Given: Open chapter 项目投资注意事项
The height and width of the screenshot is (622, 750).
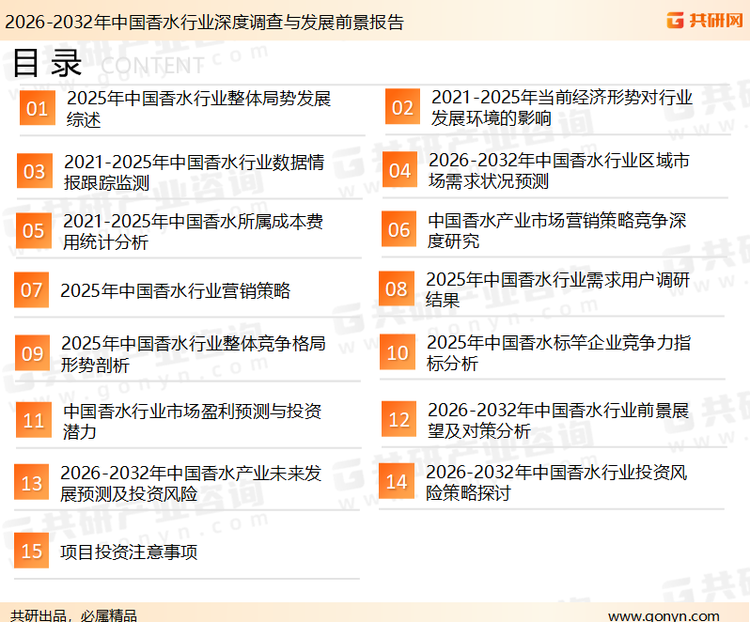Looking at the screenshot, I should click(129, 552).
